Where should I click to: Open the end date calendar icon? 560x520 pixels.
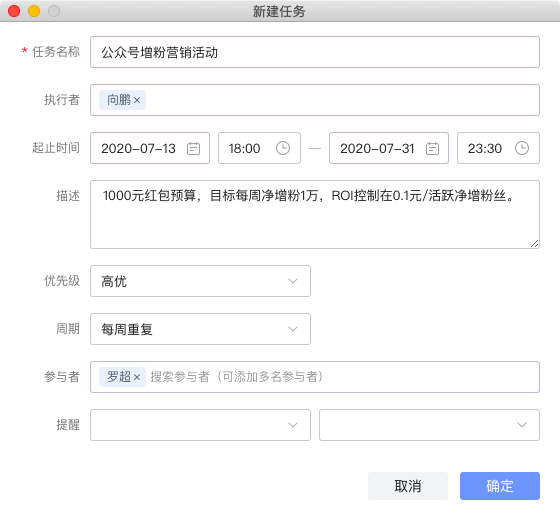(x=432, y=148)
